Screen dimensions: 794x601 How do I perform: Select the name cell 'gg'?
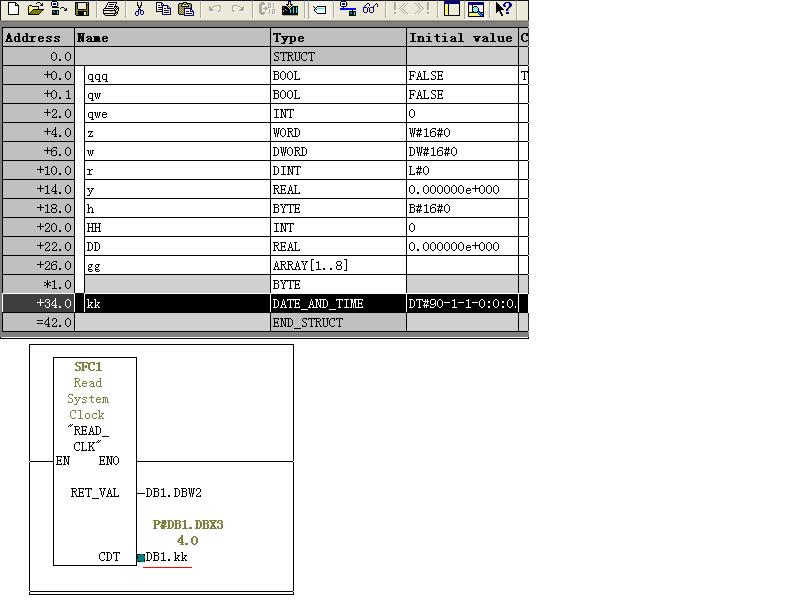point(177,265)
